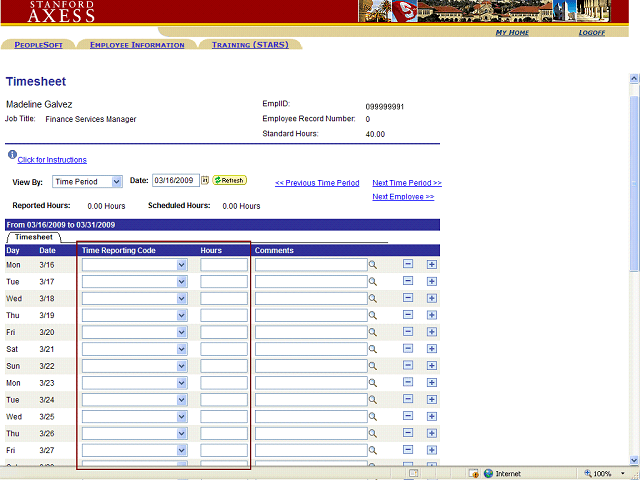The height and width of the screenshot is (480, 640).
Task: Go to Next Time Period link
Action: (x=406, y=183)
